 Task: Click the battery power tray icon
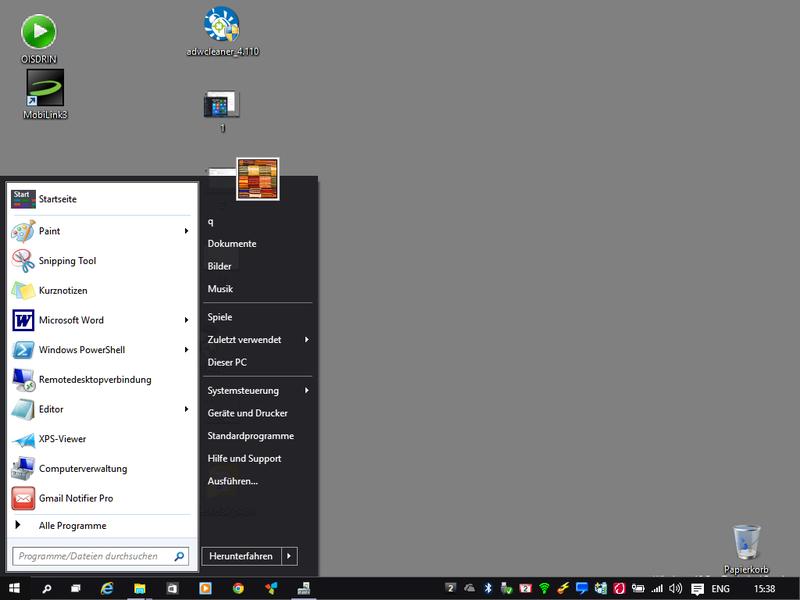point(638,588)
